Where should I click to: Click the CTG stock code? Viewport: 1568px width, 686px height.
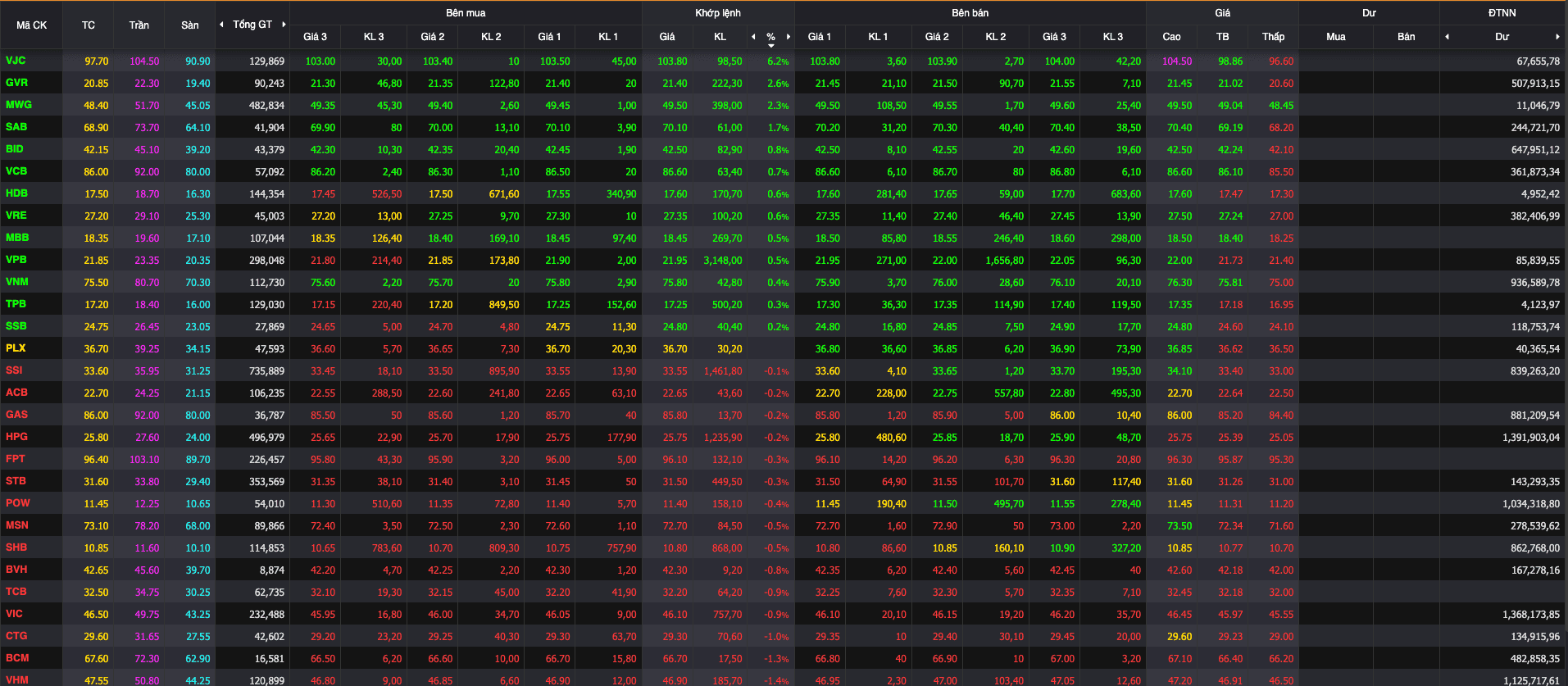coord(16,636)
